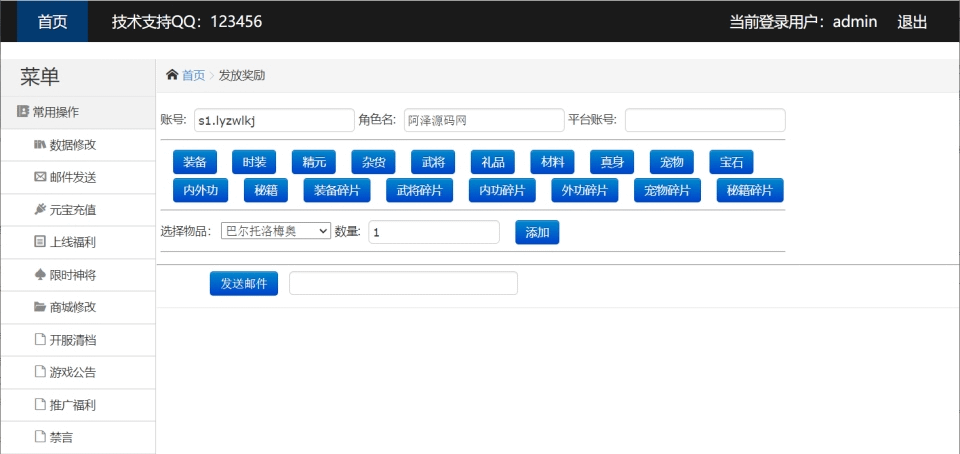Select 首页 tab in top navigation bar

[x=52, y=21]
